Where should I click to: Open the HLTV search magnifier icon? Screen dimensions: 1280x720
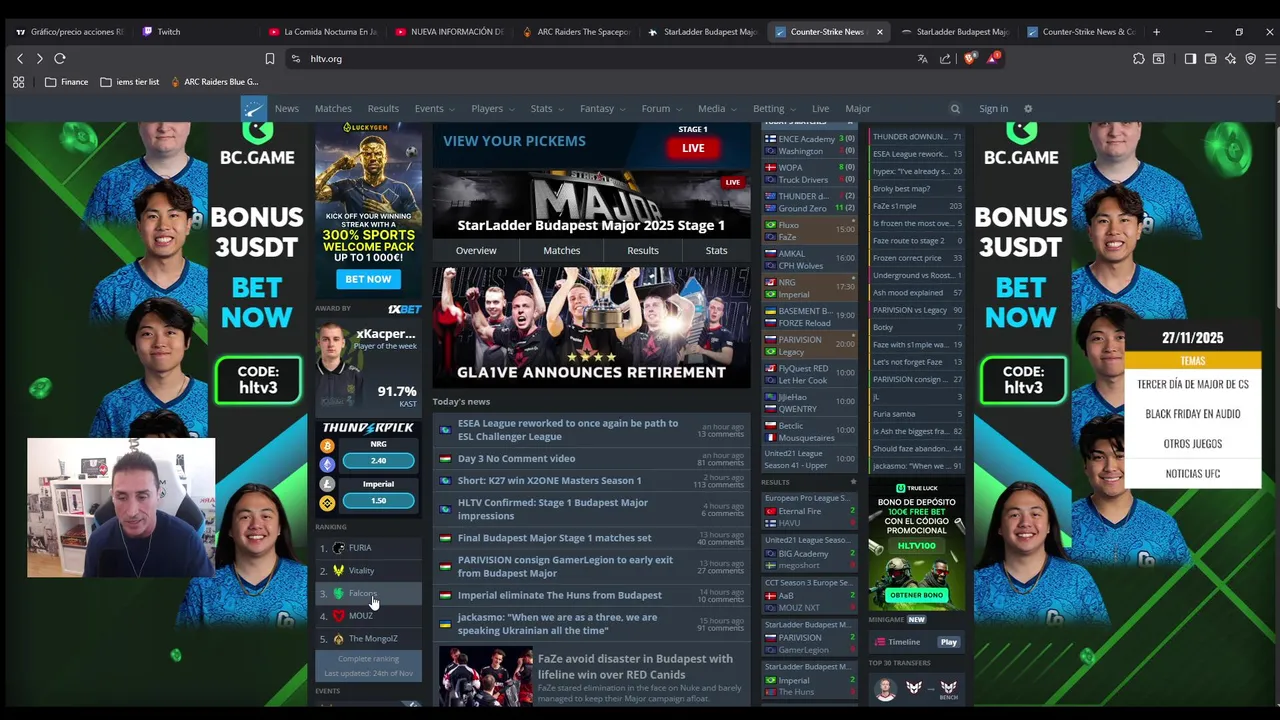click(955, 109)
